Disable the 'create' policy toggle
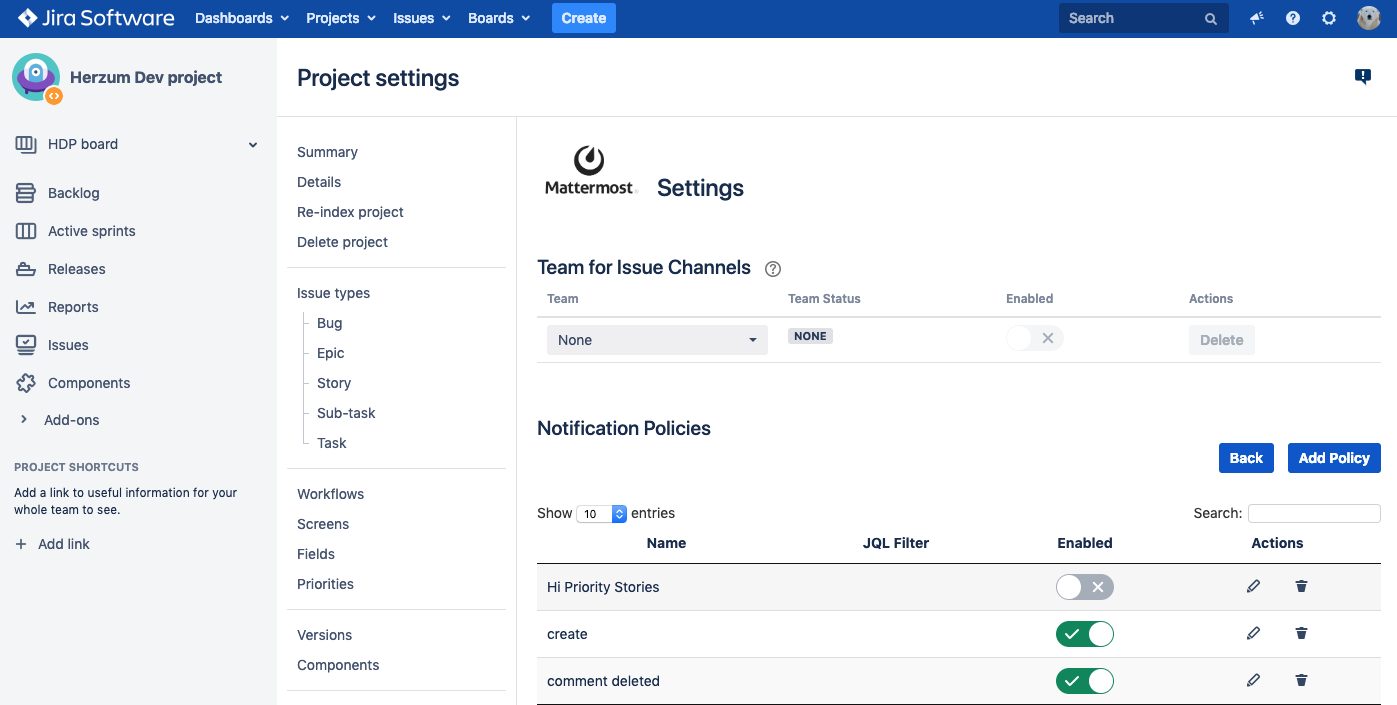Viewport: 1397px width, 705px height. (x=1084, y=634)
